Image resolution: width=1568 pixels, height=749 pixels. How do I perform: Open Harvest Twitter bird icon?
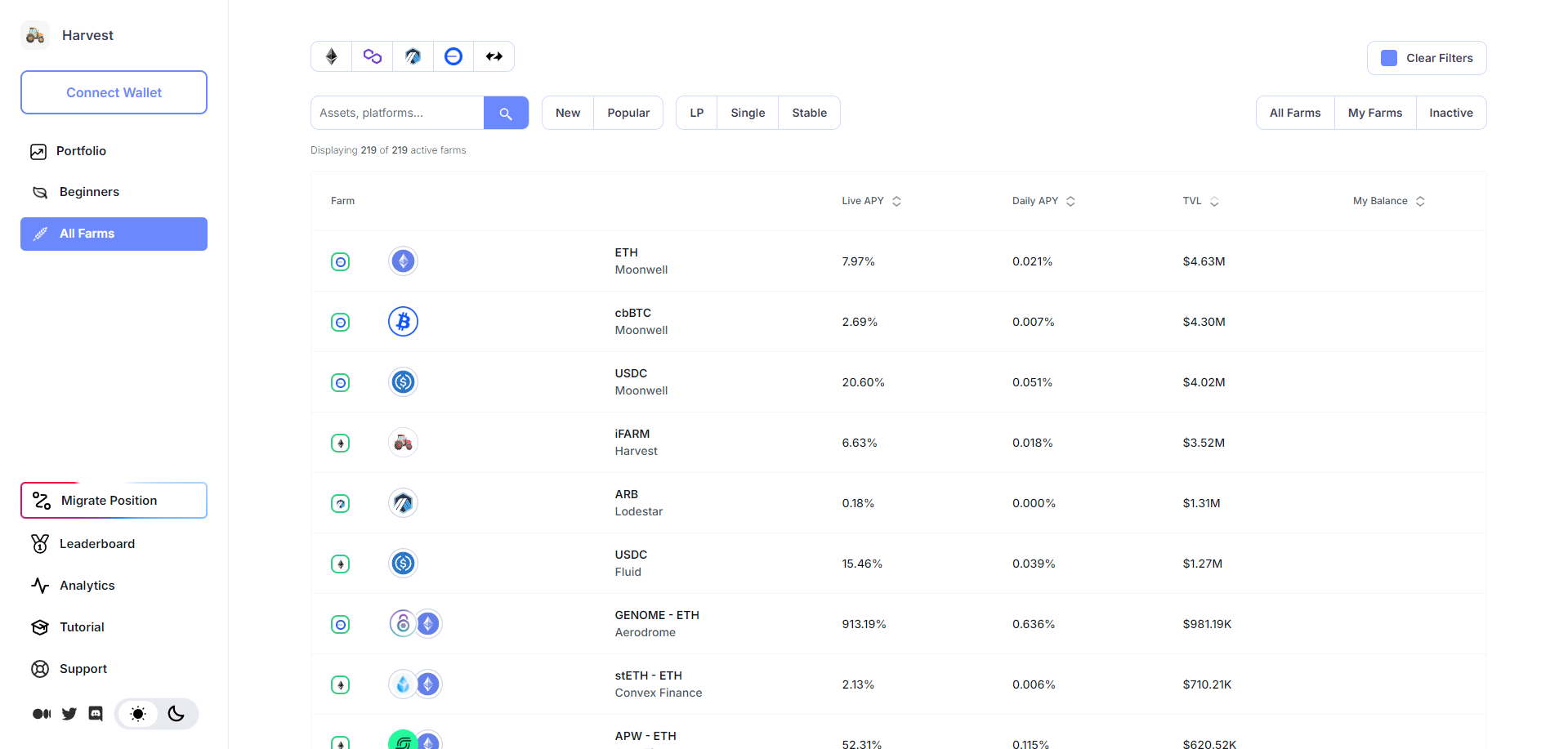[69, 714]
